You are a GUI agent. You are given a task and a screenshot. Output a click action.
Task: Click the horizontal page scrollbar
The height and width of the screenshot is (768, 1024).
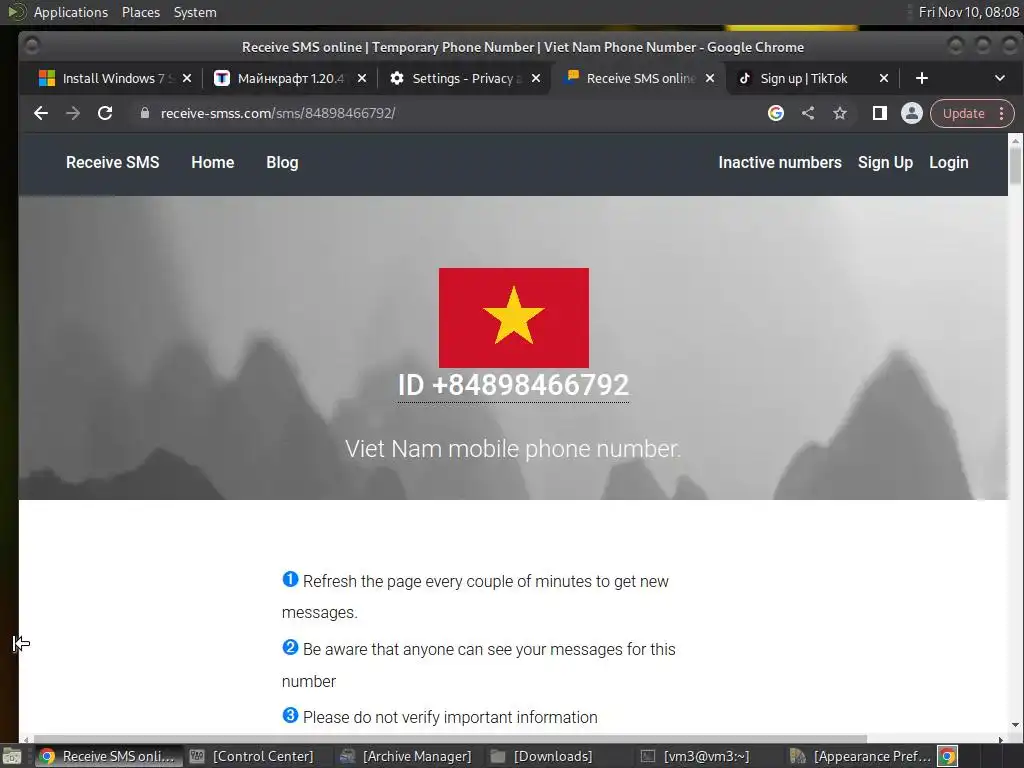click(449, 739)
